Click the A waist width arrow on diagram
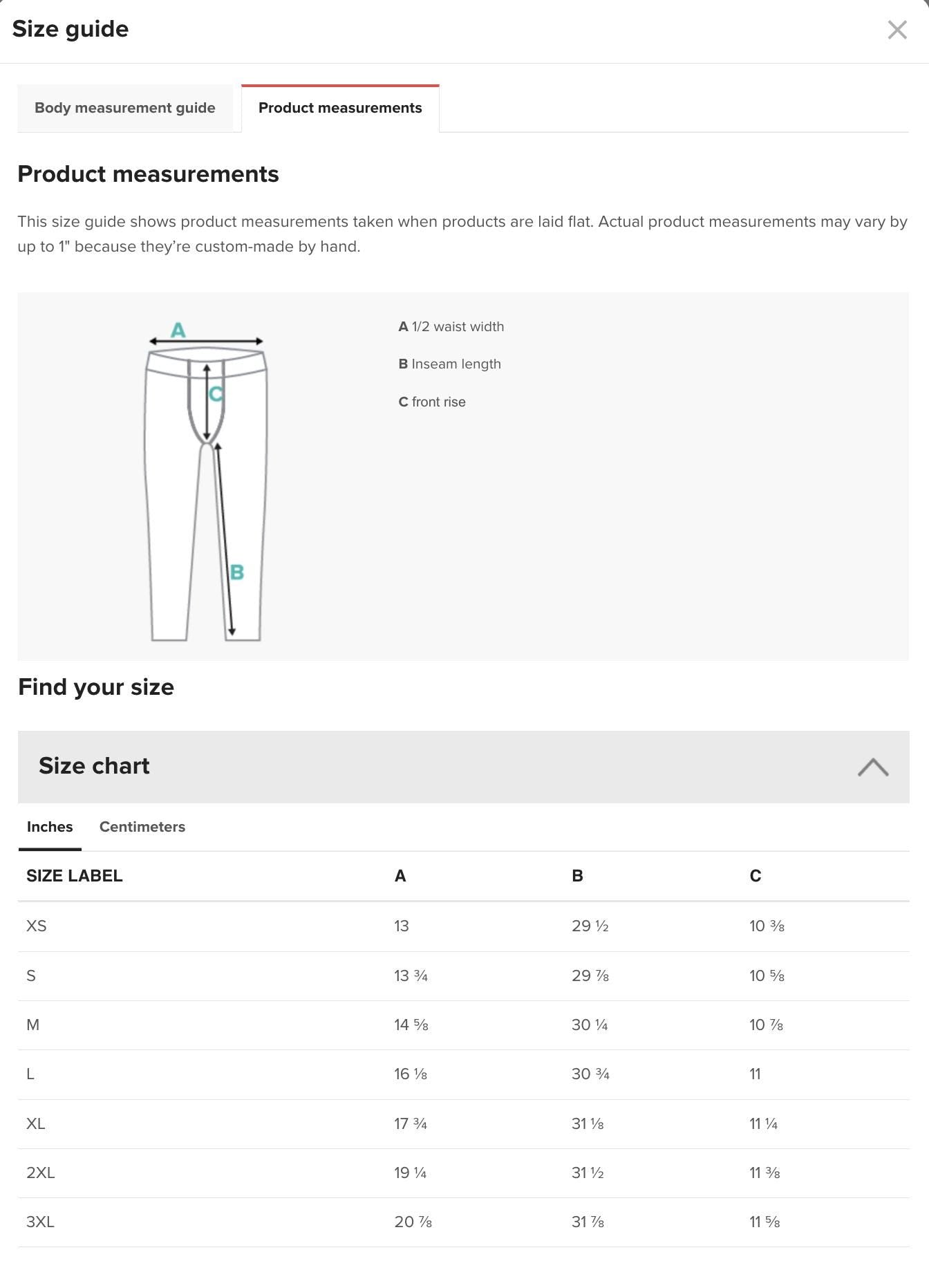The width and height of the screenshot is (929, 1288). pyautogui.click(x=205, y=340)
